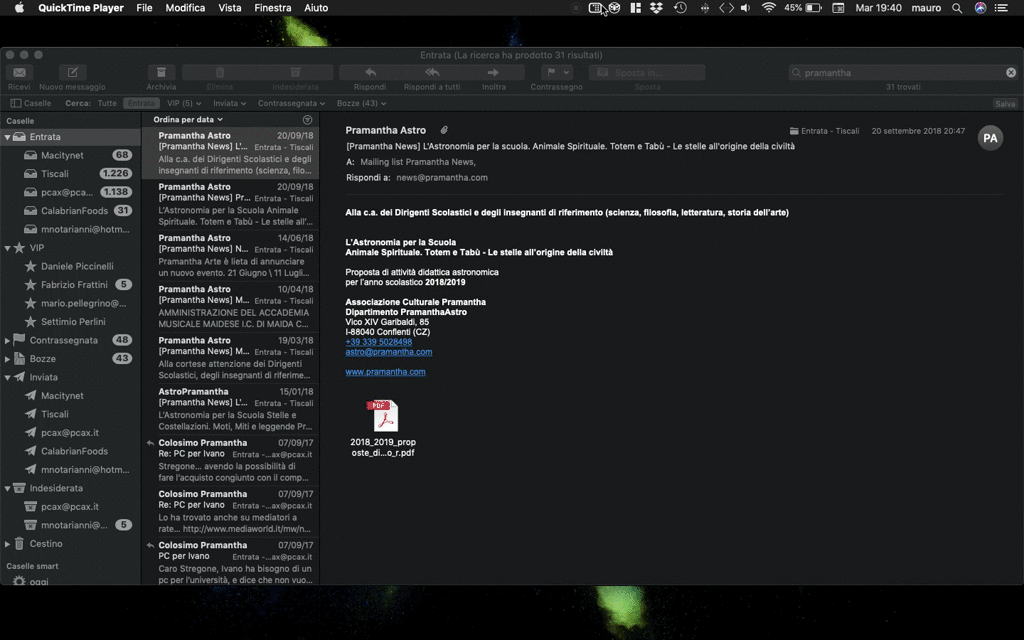This screenshot has width=1024, height=640.
Task: Click the Ricevi get mail icon
Action: point(19,72)
